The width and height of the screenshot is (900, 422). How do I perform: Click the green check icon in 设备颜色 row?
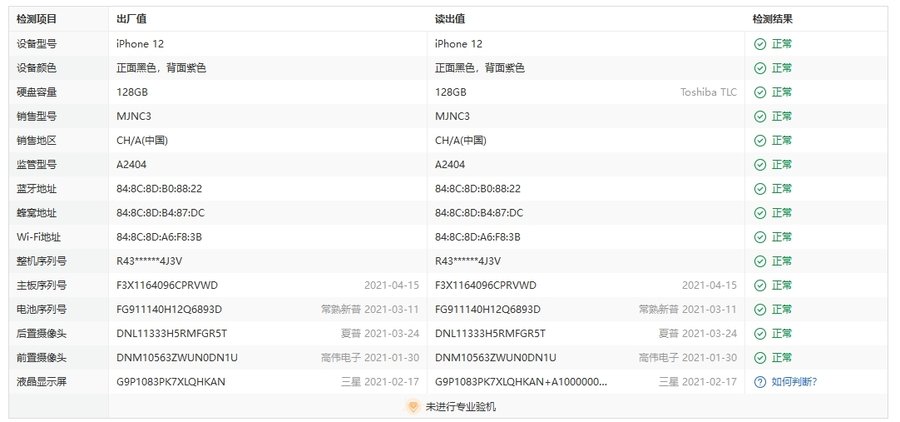[760, 68]
